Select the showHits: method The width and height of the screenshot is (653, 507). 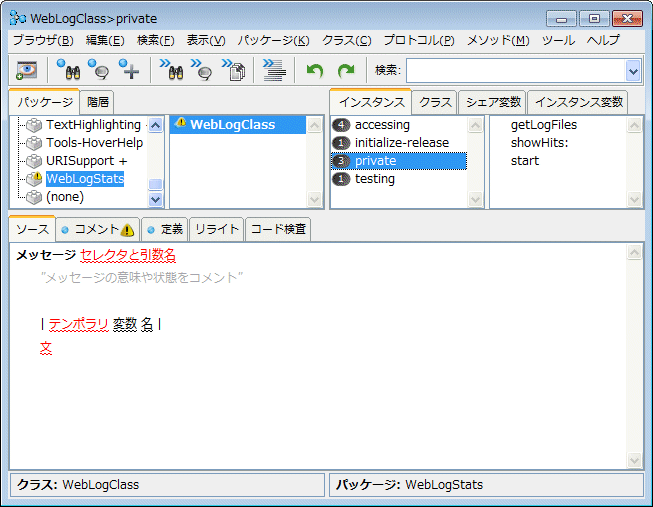click(539, 143)
